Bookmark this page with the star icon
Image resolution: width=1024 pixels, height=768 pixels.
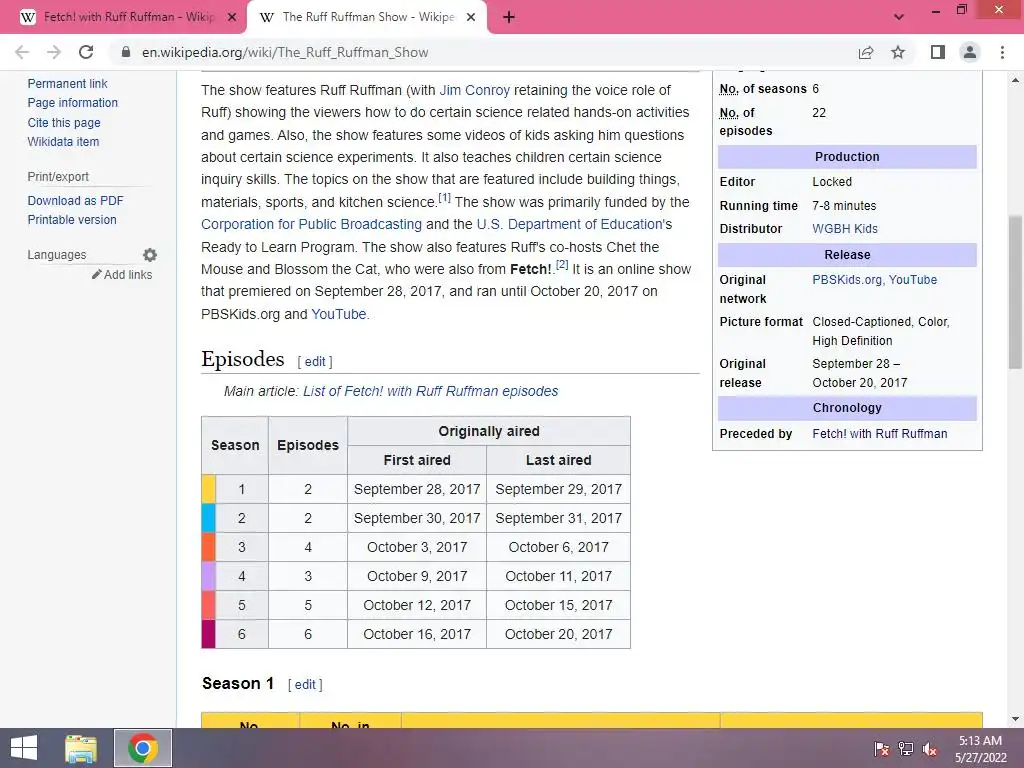click(x=898, y=52)
